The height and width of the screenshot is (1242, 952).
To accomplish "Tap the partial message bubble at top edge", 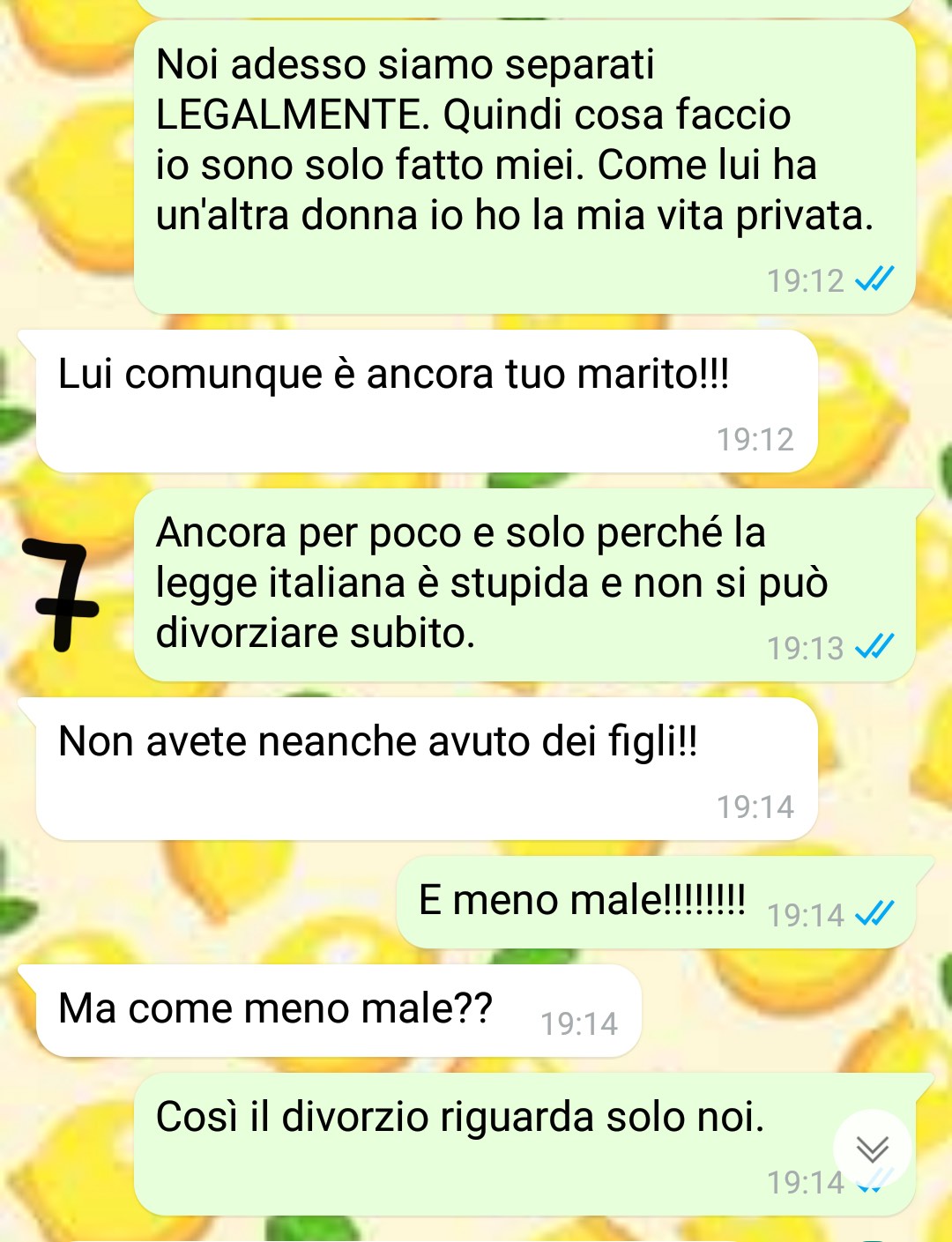I will point(524,7).
